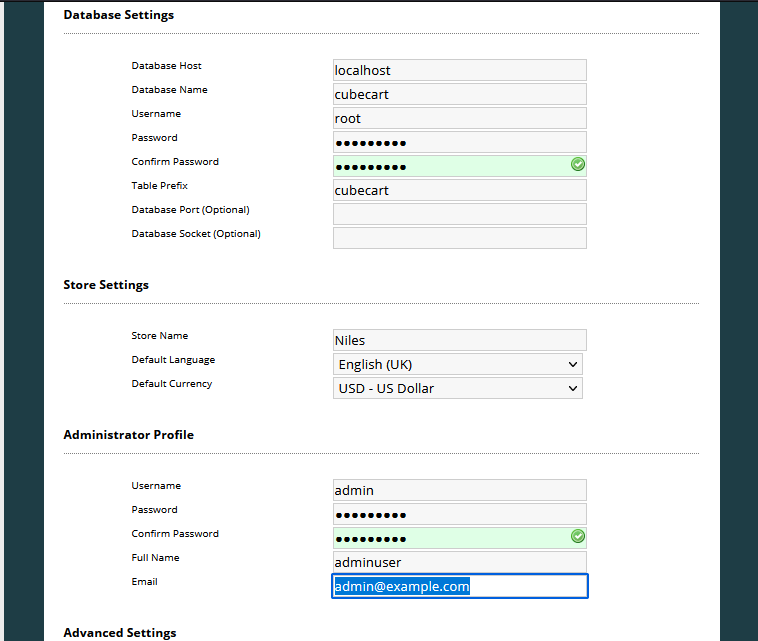Click the empty Database Port field

pos(459,214)
